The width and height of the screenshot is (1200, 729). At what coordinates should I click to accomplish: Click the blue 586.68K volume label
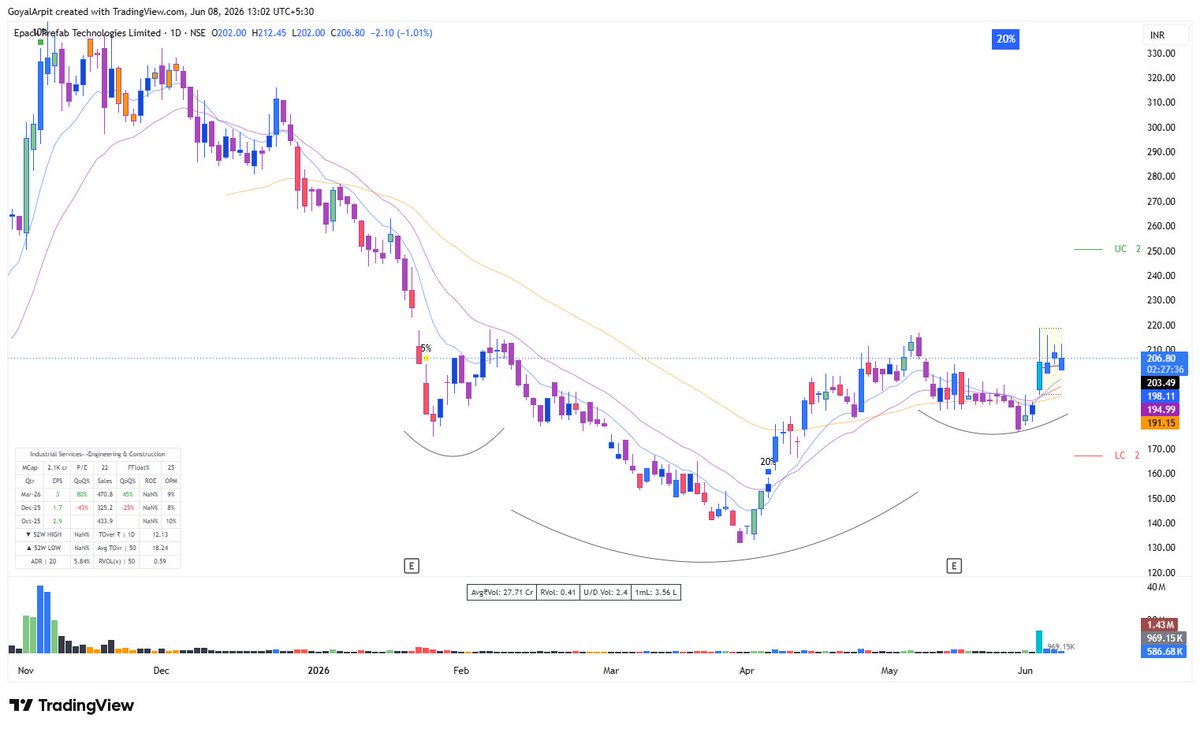tap(1165, 651)
